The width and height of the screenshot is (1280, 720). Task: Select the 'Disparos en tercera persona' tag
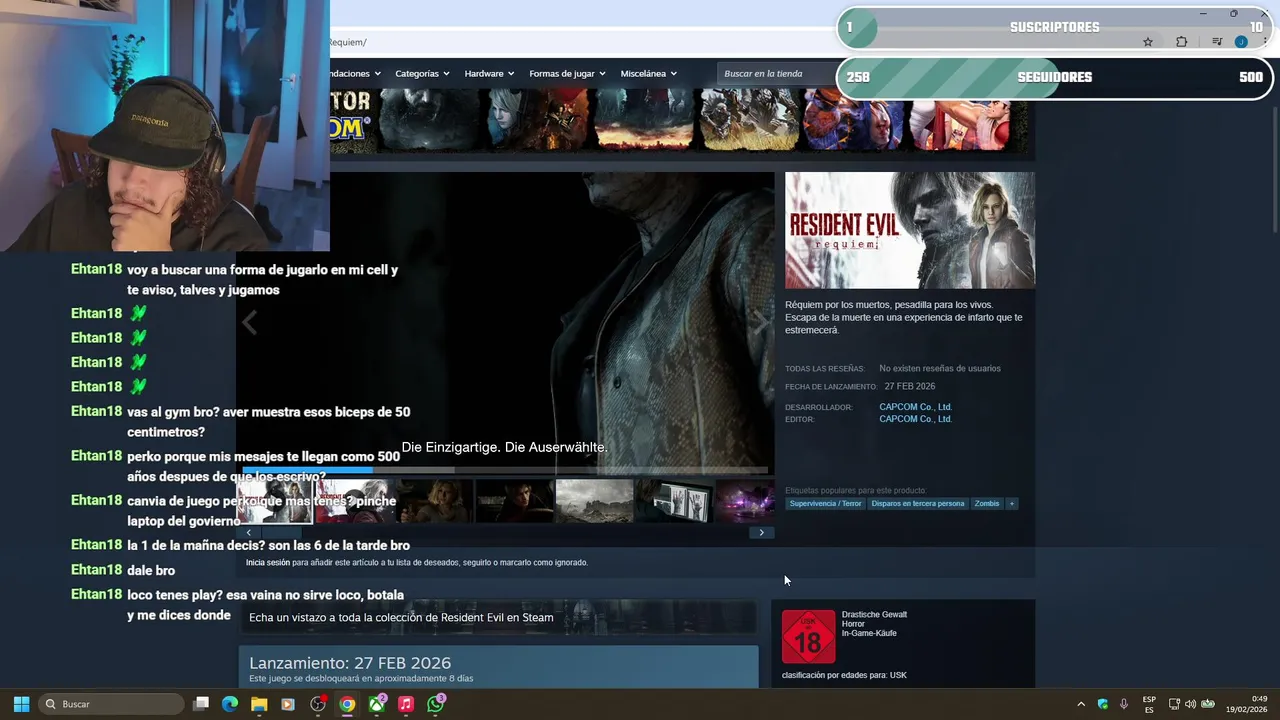point(918,504)
